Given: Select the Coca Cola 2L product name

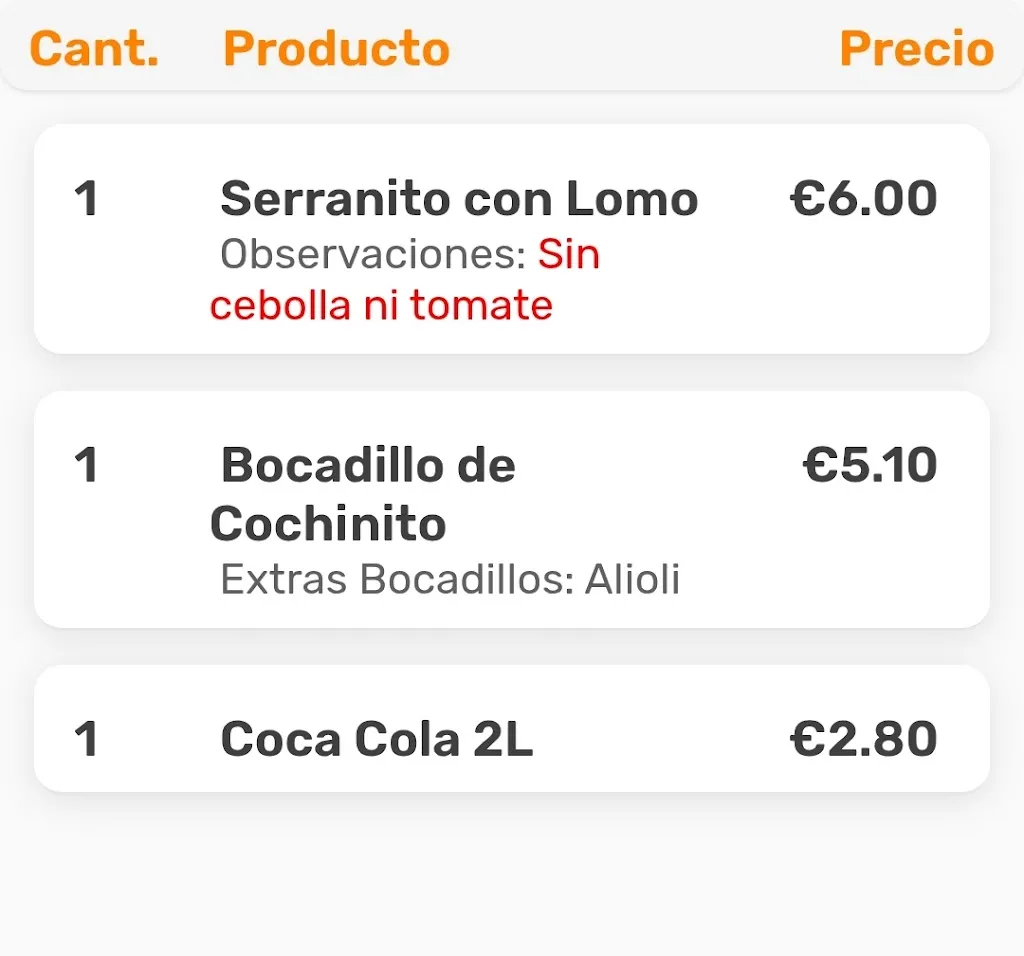Looking at the screenshot, I should coord(377,740).
